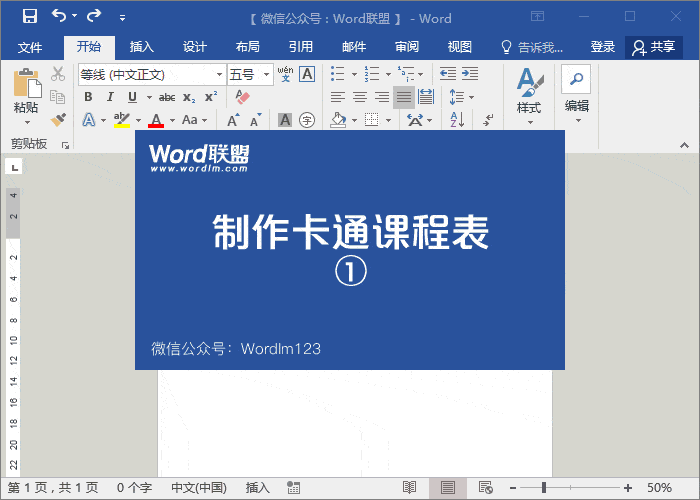This screenshot has height=500, width=700.
Task: Align text left
Action: tap(338, 97)
